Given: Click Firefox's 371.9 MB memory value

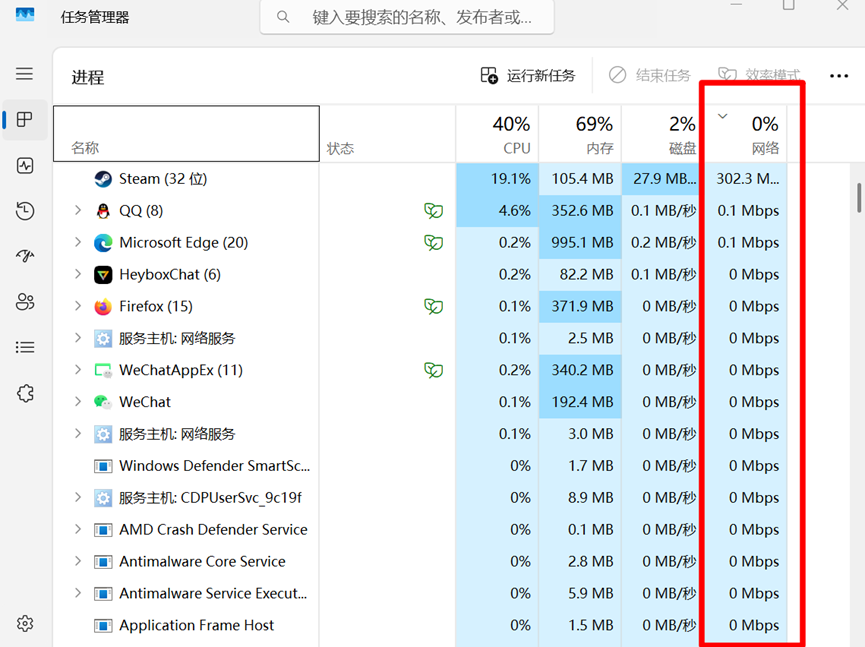Looking at the screenshot, I should coord(582,306).
